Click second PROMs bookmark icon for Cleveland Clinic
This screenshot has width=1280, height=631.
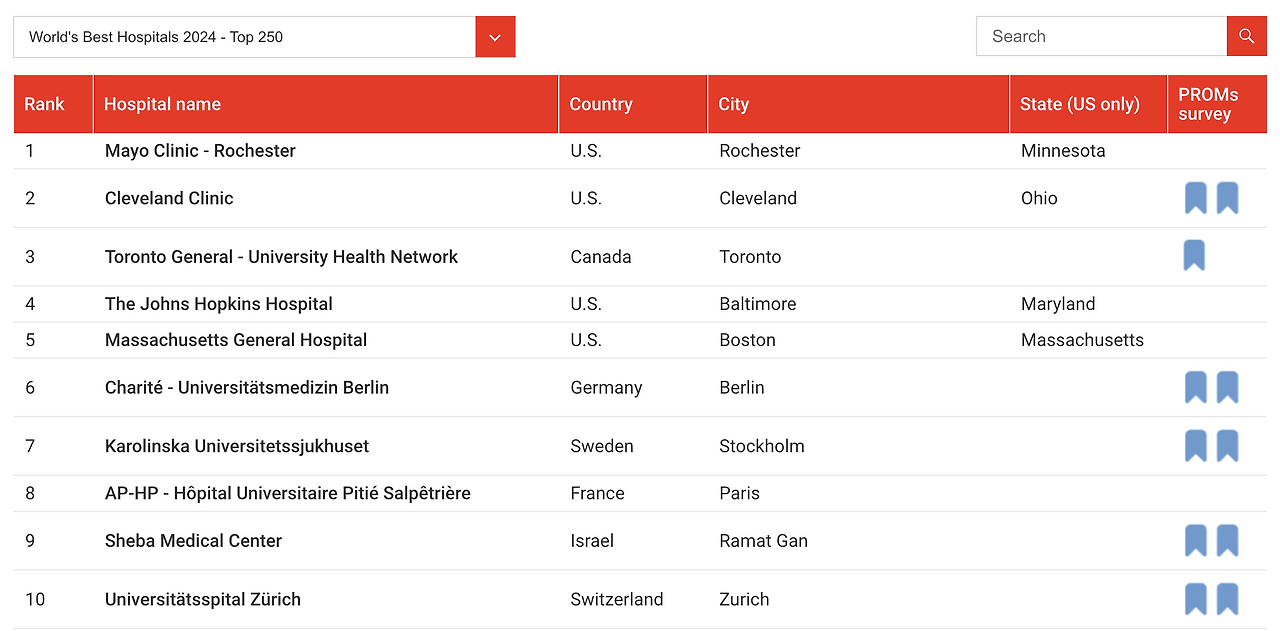(1228, 198)
